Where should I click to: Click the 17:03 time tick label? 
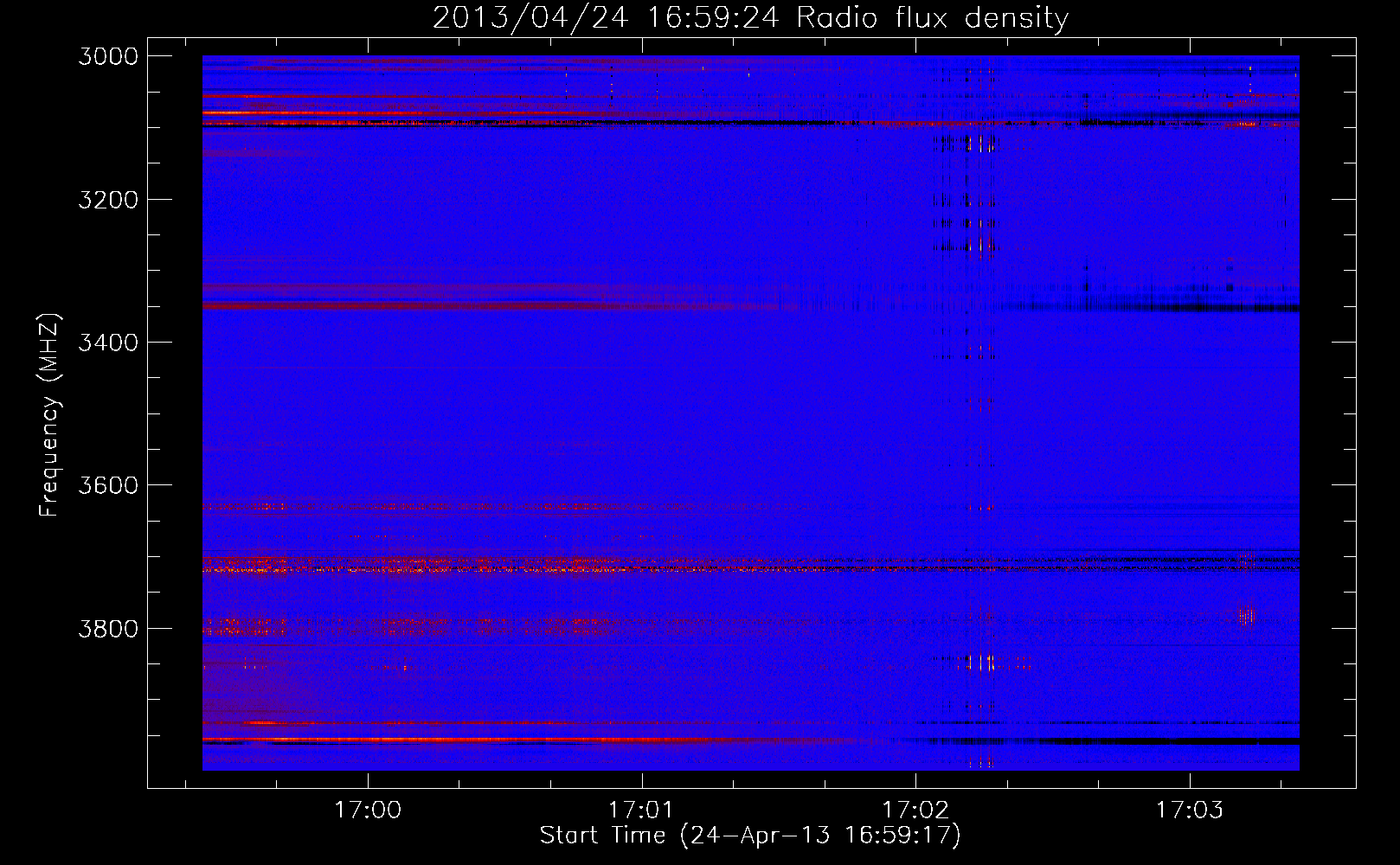(x=1190, y=810)
